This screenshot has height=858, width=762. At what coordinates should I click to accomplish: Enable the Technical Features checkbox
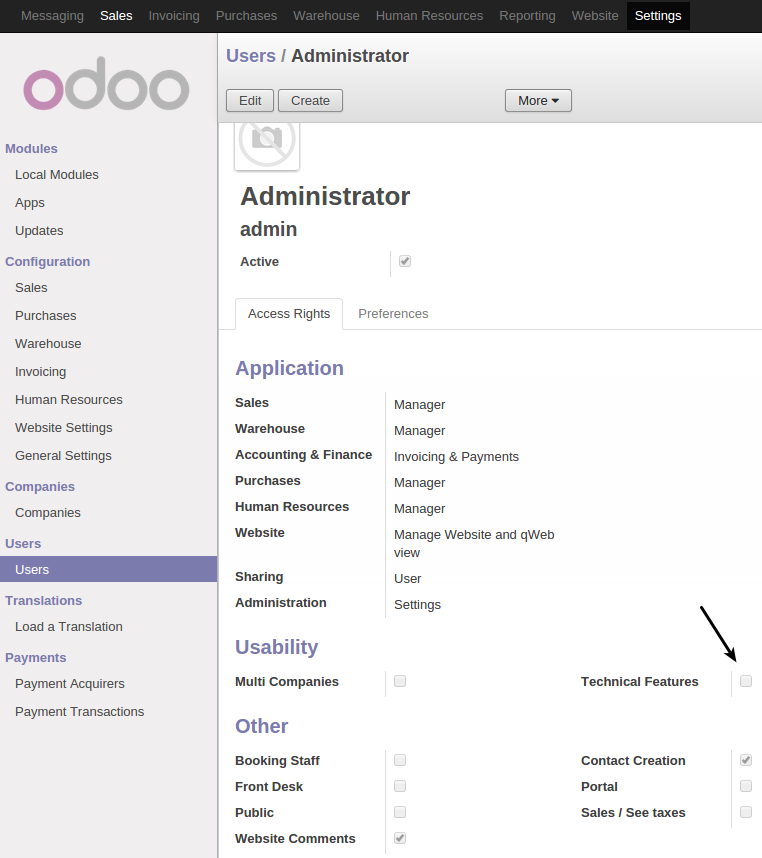(746, 681)
